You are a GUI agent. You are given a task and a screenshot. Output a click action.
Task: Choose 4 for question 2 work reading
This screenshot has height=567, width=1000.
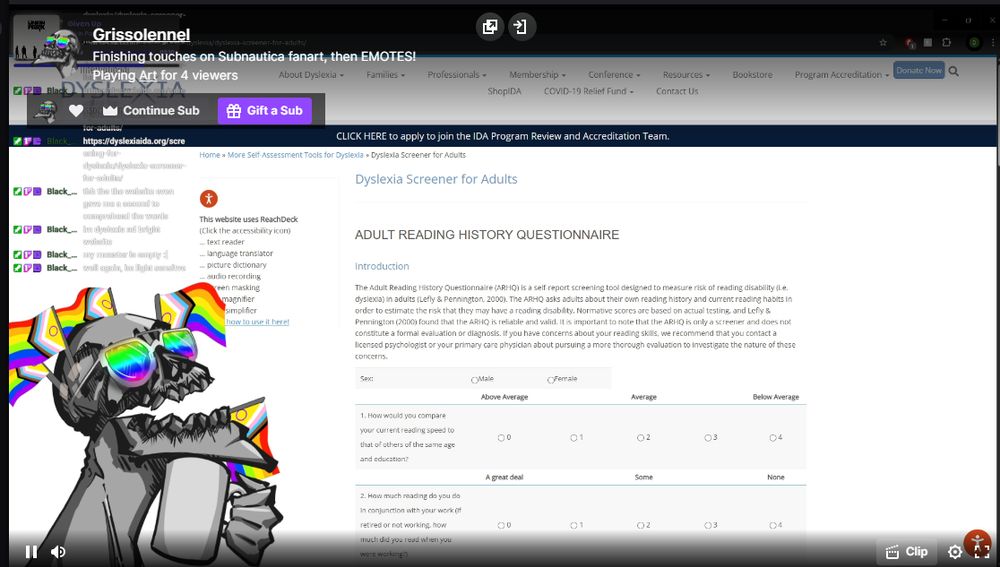coord(772,526)
